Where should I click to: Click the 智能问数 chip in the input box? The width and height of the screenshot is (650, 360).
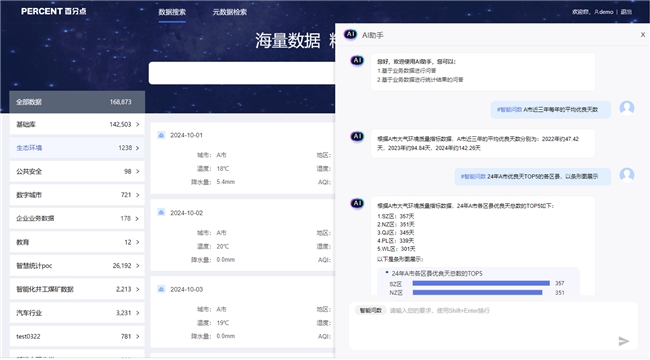coord(371,310)
